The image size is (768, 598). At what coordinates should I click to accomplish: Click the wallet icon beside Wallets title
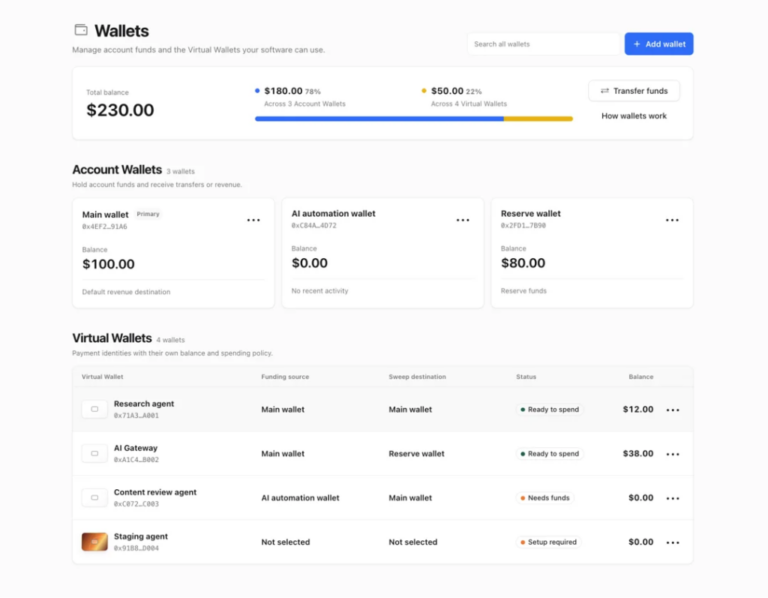tap(81, 30)
